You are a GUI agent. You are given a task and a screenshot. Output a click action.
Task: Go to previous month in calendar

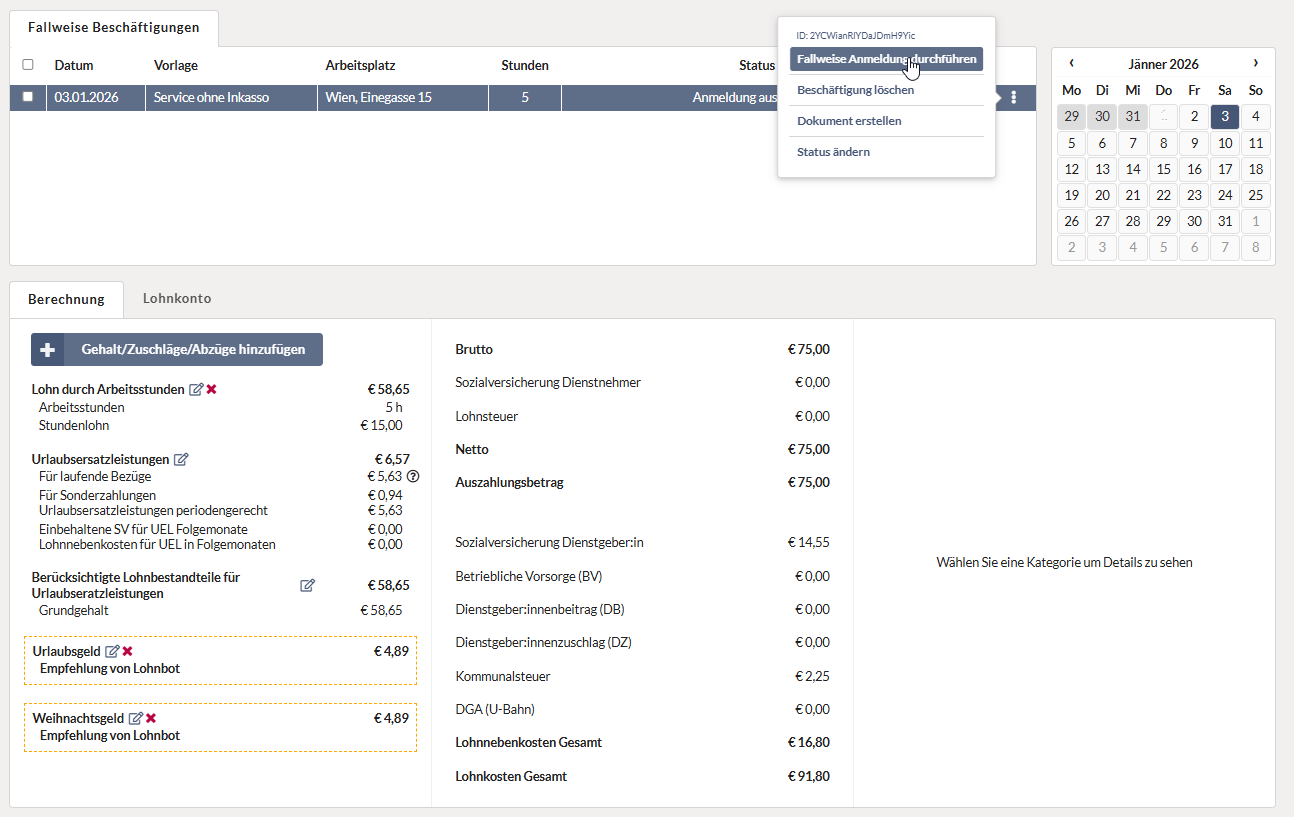pos(1072,63)
